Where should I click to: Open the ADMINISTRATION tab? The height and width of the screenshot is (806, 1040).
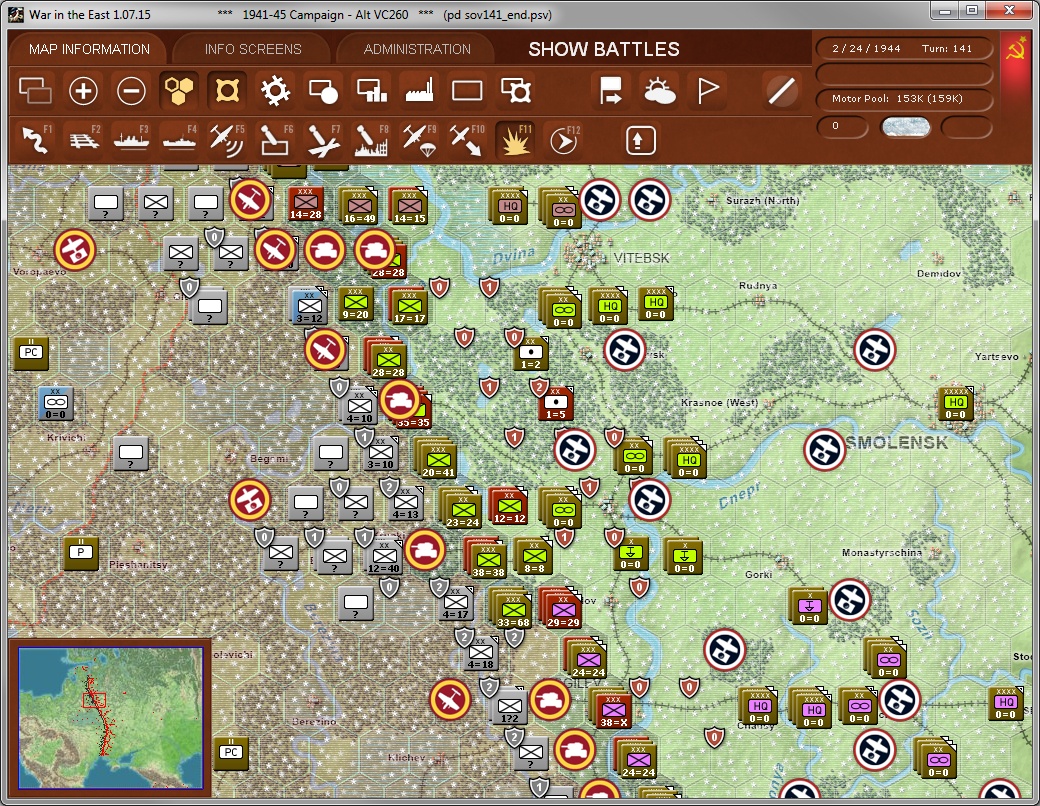pyautogui.click(x=417, y=49)
